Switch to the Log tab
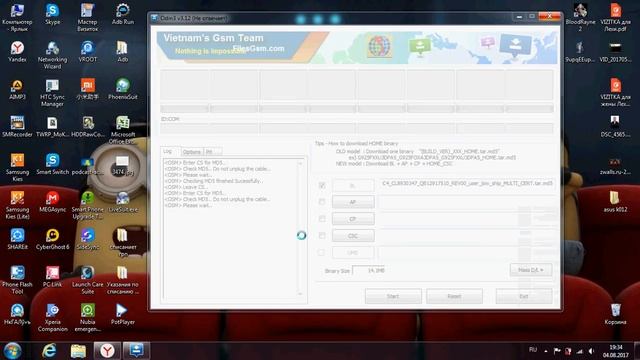The height and width of the screenshot is (360, 640). pos(168,151)
